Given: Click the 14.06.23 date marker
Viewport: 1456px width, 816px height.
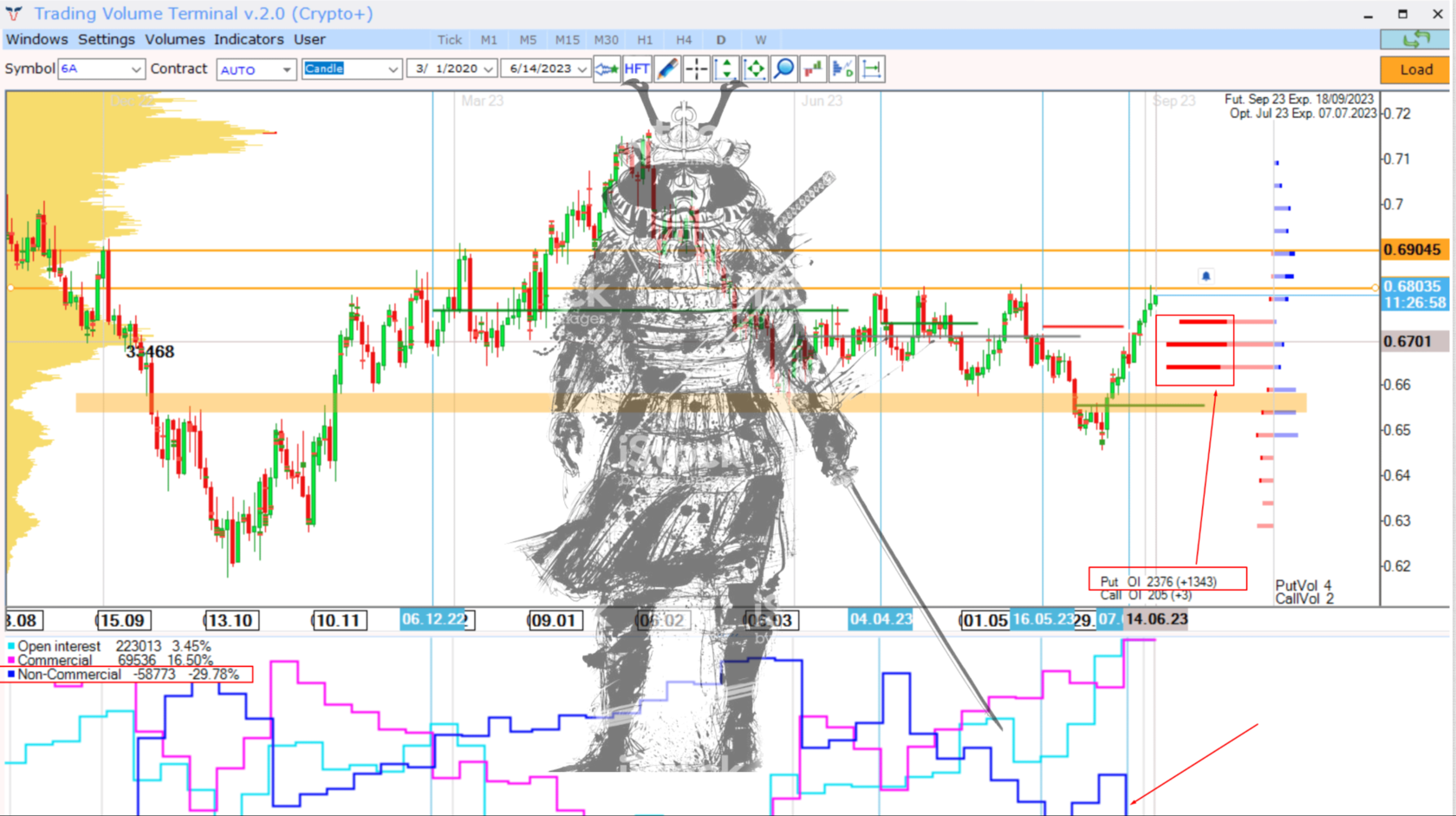Looking at the screenshot, I should click(1156, 619).
